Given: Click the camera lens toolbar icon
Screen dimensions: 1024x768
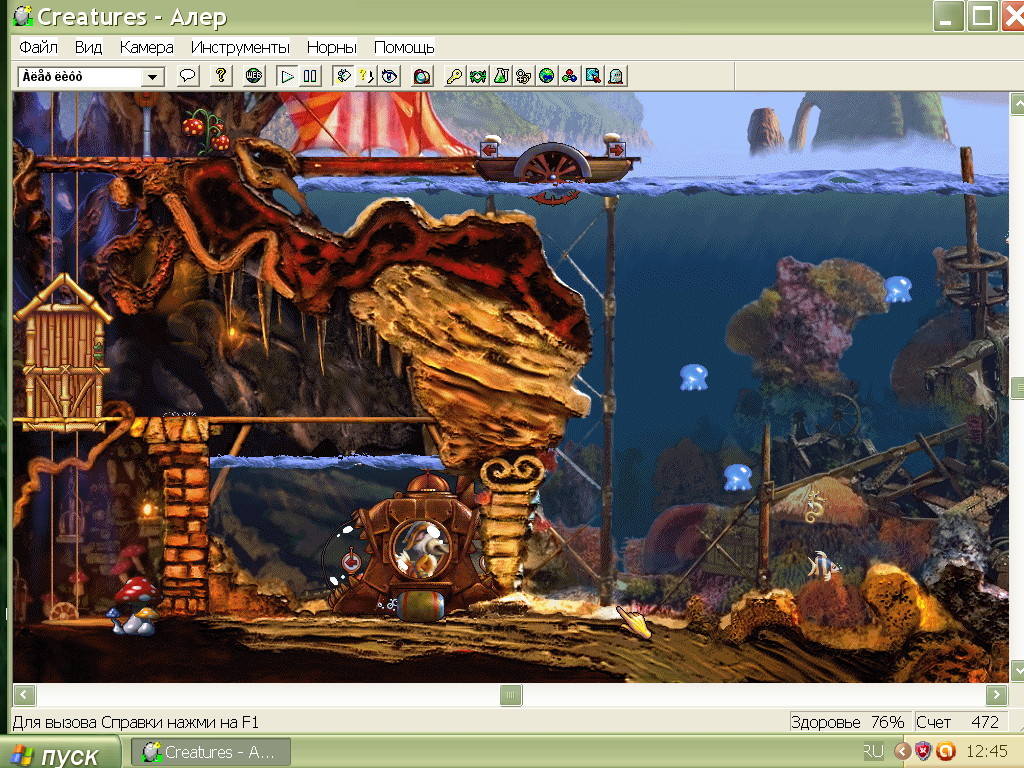Looking at the screenshot, I should coord(422,76).
